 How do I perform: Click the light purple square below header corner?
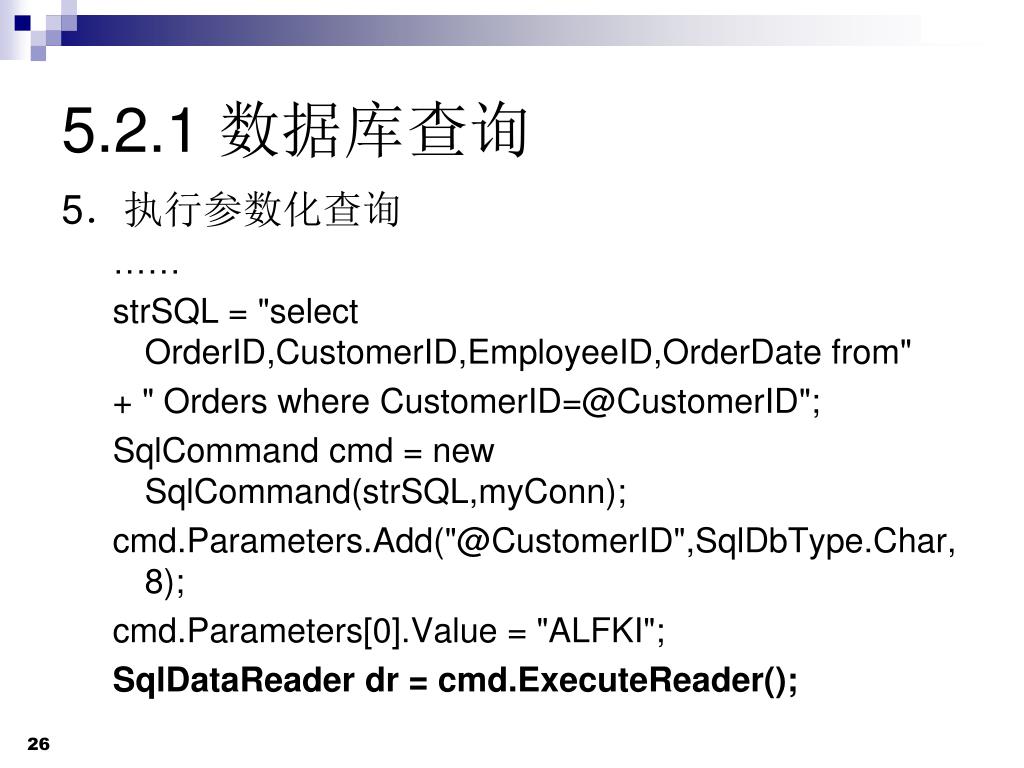coord(38,53)
